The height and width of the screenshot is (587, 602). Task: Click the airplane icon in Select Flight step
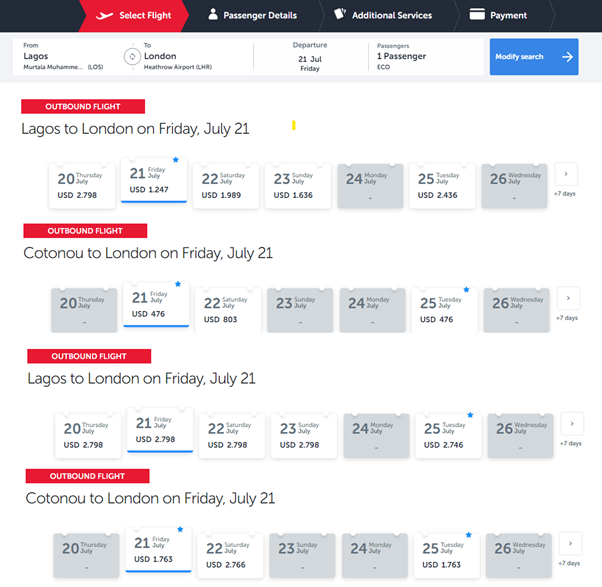104,16
